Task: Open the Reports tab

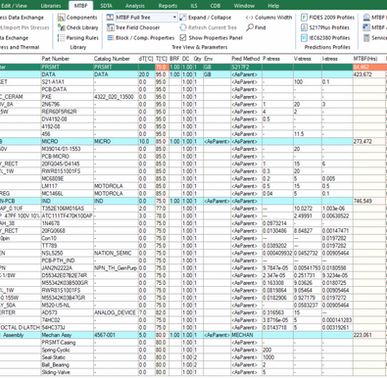Action: [x=168, y=6]
